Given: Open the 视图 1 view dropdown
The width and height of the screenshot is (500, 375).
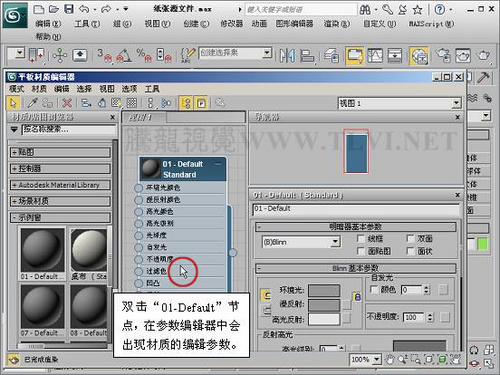Looking at the screenshot, I should (456, 103).
